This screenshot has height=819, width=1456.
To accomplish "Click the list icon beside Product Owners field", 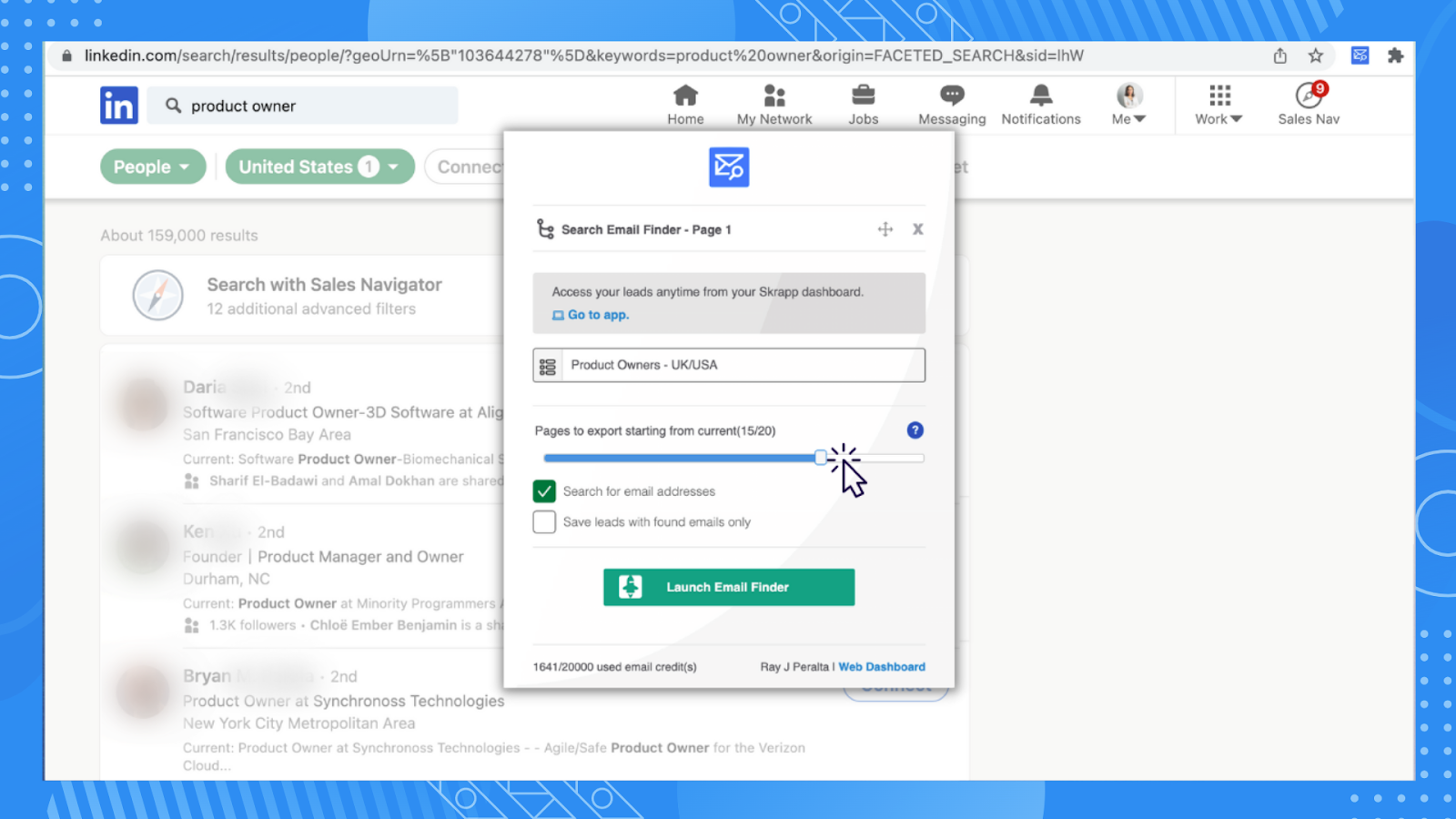I will 548,366.
